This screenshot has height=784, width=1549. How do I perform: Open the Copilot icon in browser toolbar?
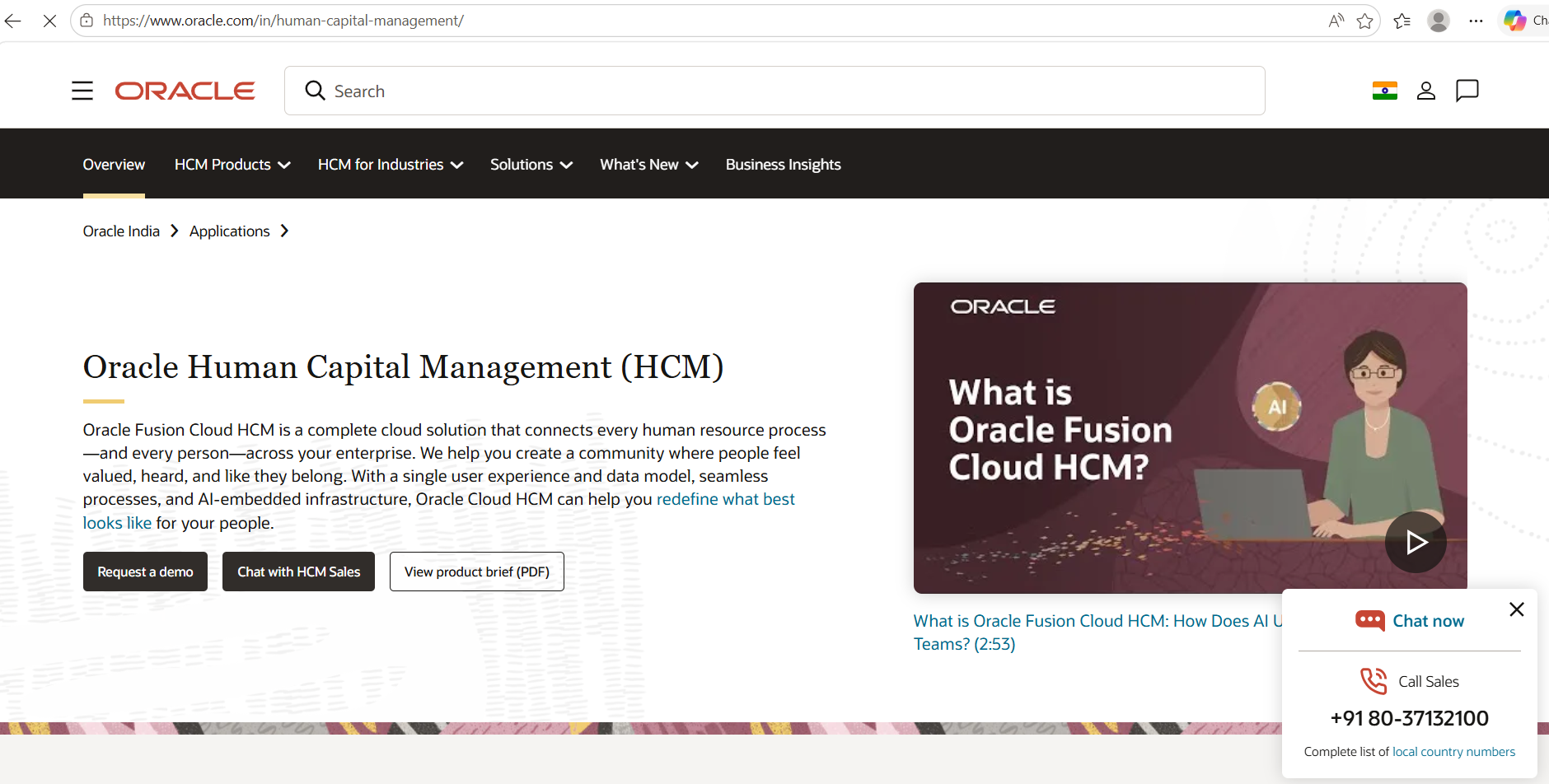coord(1515,21)
